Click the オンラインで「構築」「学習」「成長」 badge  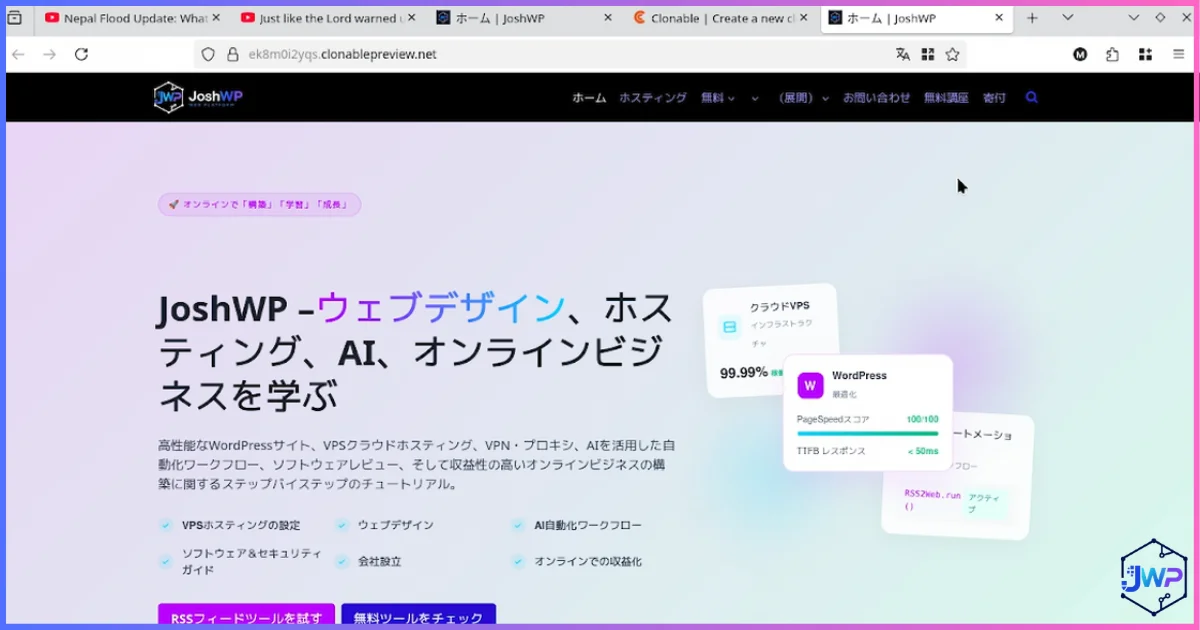coord(259,204)
